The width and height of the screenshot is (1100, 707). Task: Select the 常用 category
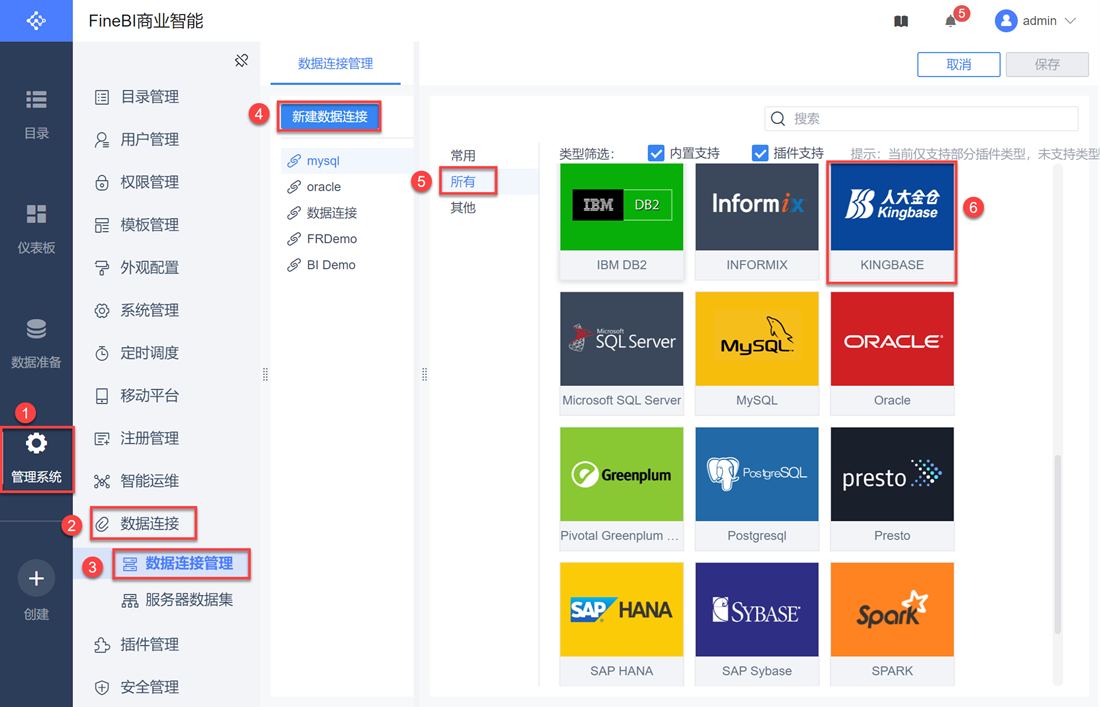(x=463, y=156)
